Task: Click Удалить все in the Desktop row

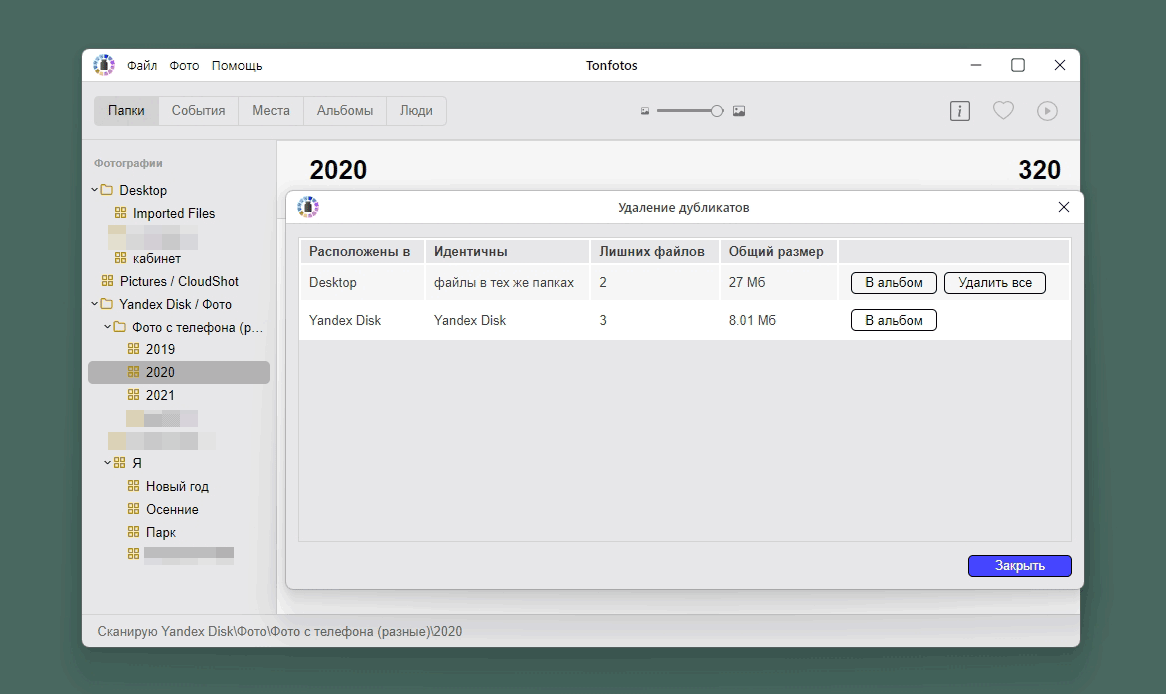Action: tap(994, 283)
